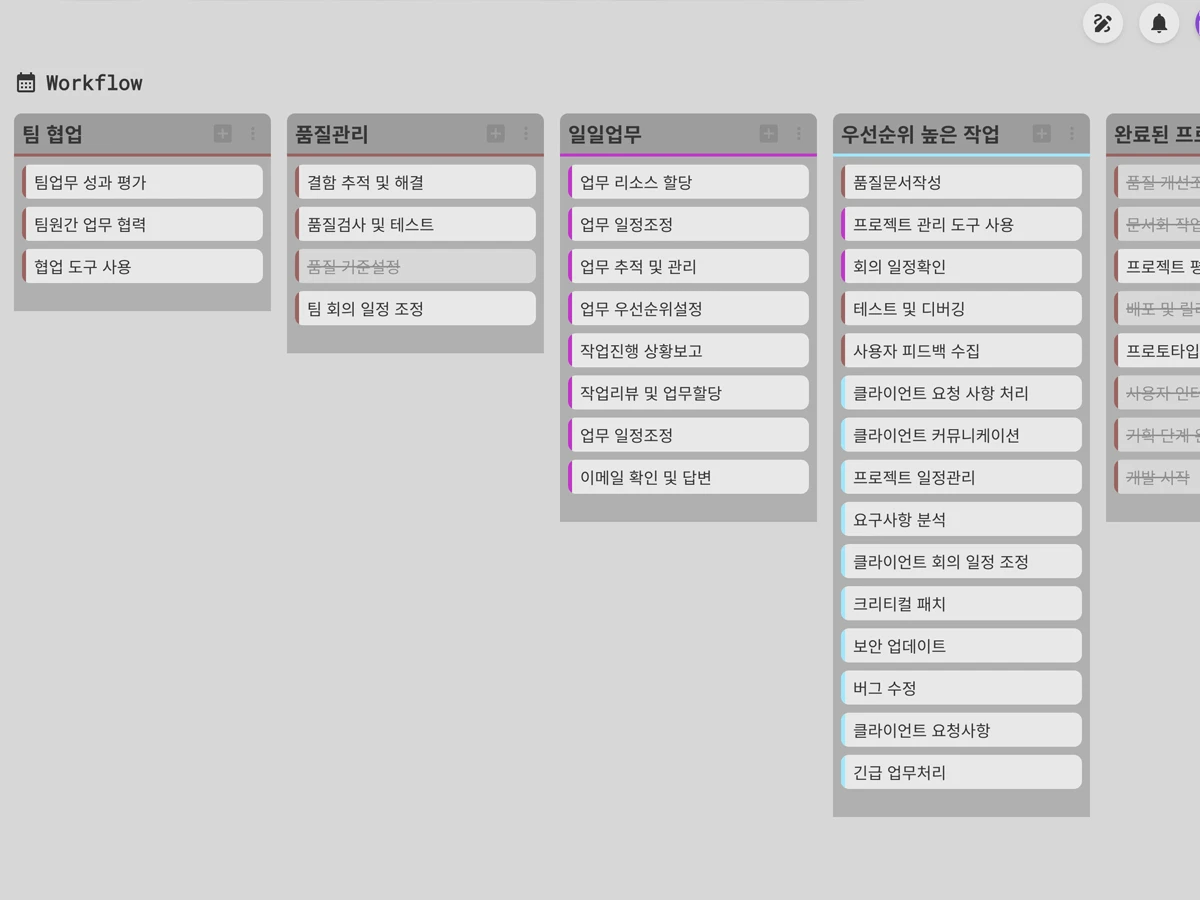
Task: Open the 프로젝트 관리 도구 사용 card
Action: click(x=961, y=224)
